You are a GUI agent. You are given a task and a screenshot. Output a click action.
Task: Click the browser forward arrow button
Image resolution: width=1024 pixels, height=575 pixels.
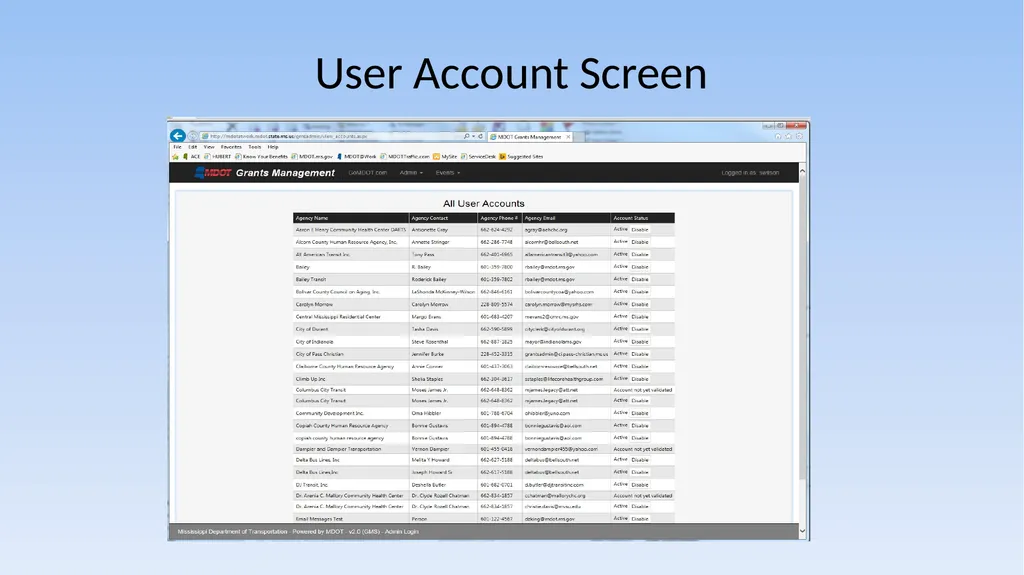[x=193, y=136]
